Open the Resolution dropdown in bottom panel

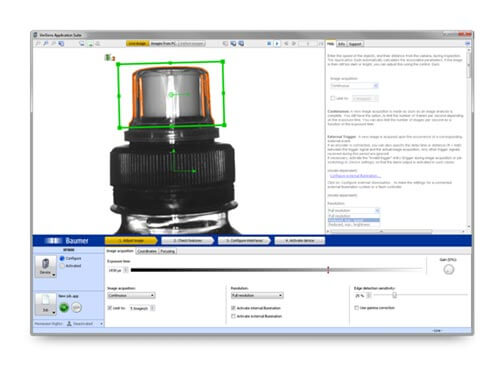257,295
